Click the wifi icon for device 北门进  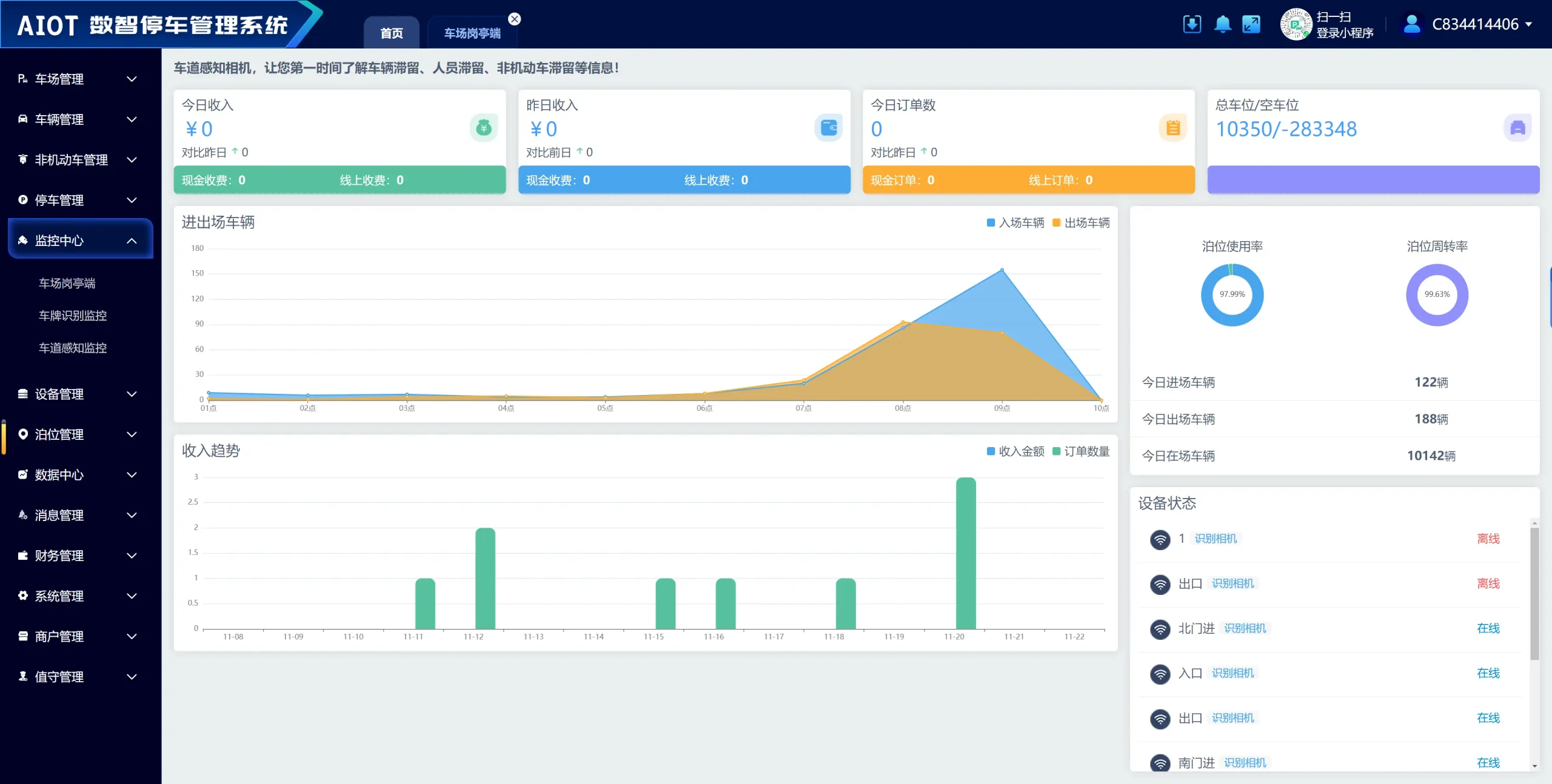pyautogui.click(x=1160, y=629)
